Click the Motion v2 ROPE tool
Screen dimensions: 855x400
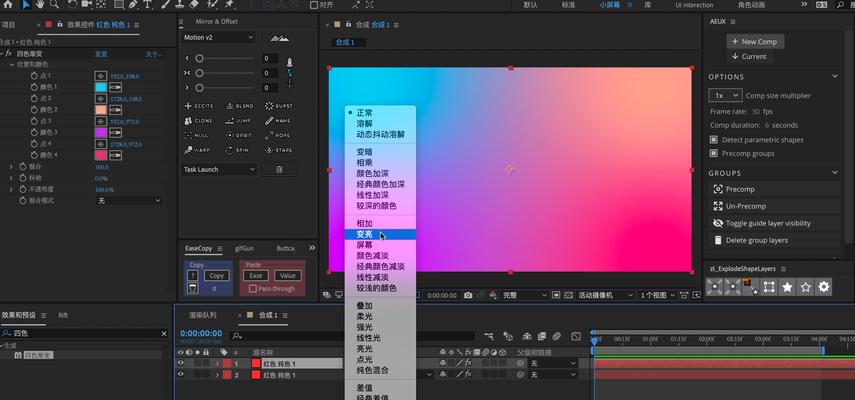279,135
